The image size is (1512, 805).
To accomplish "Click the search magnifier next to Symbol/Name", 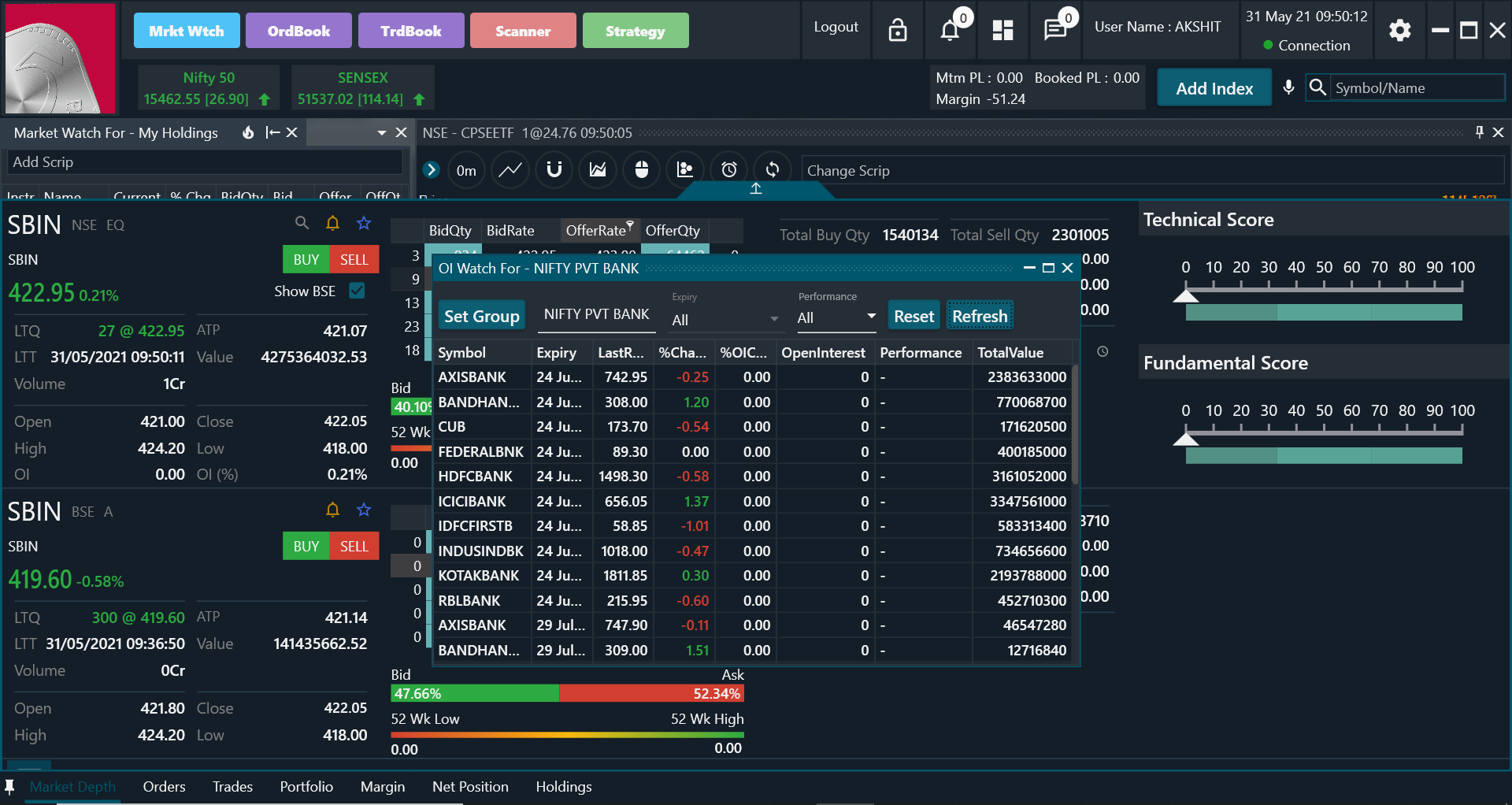I will [x=1317, y=87].
